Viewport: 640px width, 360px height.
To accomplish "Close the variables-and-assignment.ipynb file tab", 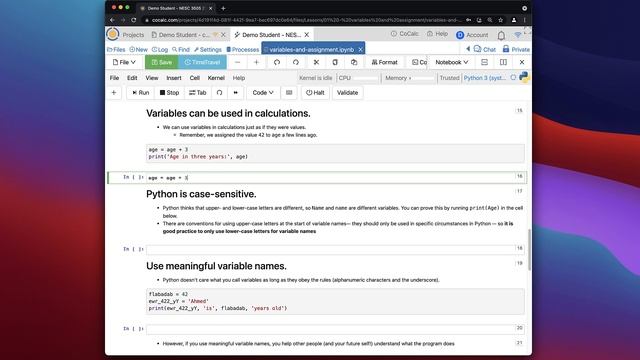I will (360, 49).
